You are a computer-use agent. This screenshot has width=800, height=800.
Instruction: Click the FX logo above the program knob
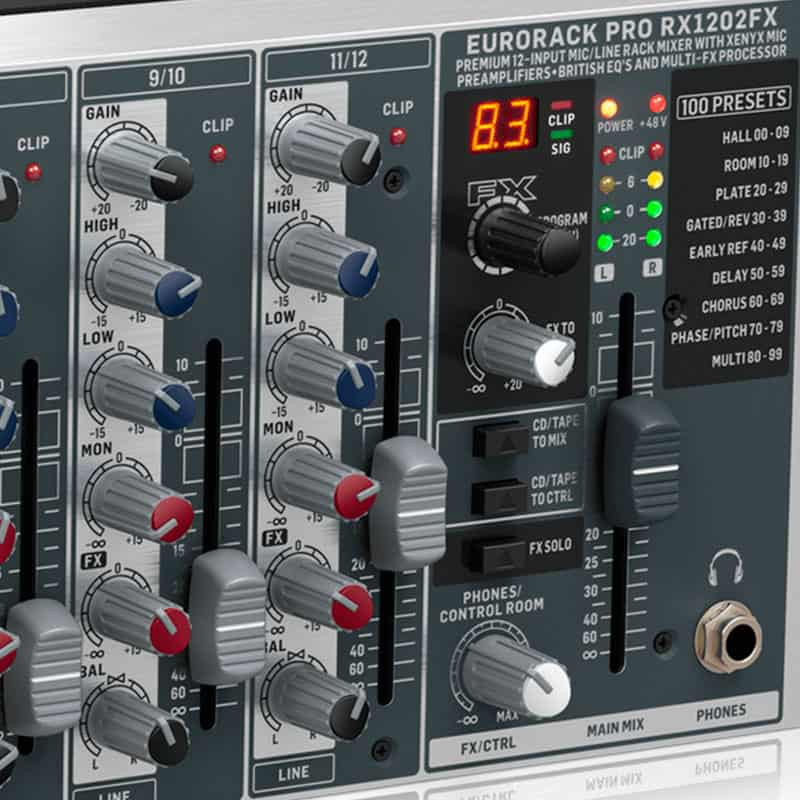pyautogui.click(x=503, y=191)
